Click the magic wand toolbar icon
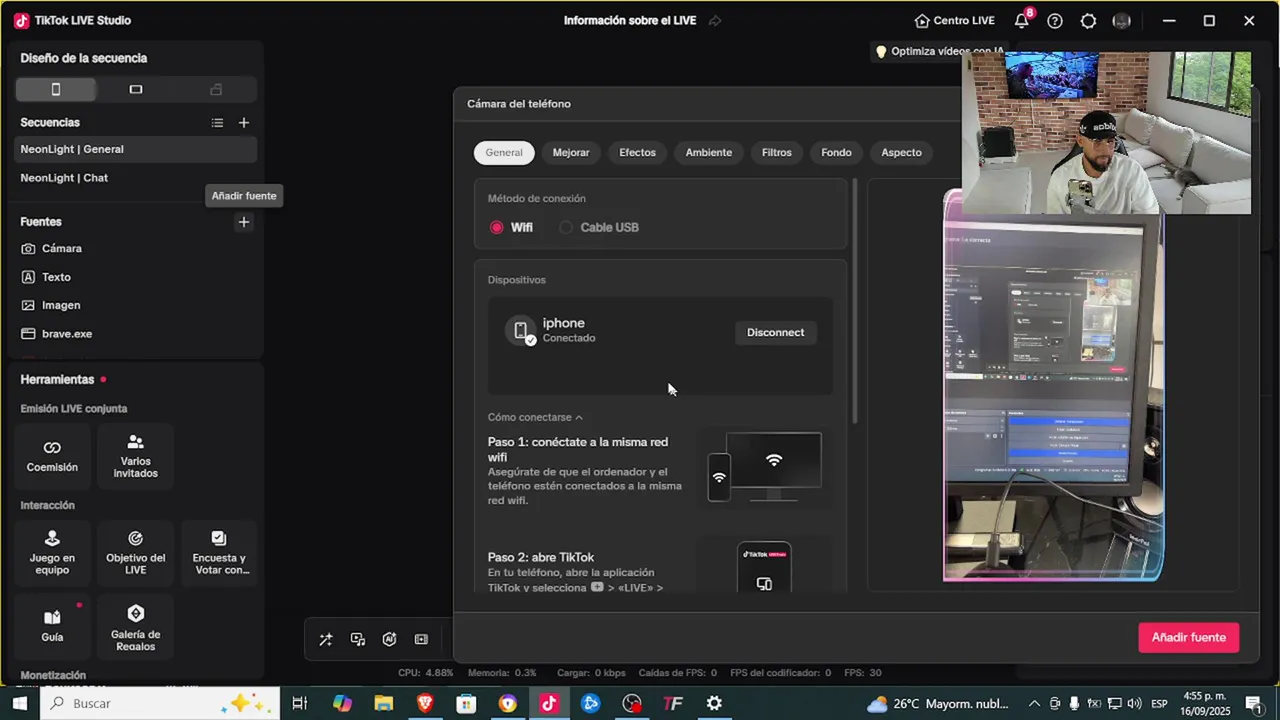 326,640
